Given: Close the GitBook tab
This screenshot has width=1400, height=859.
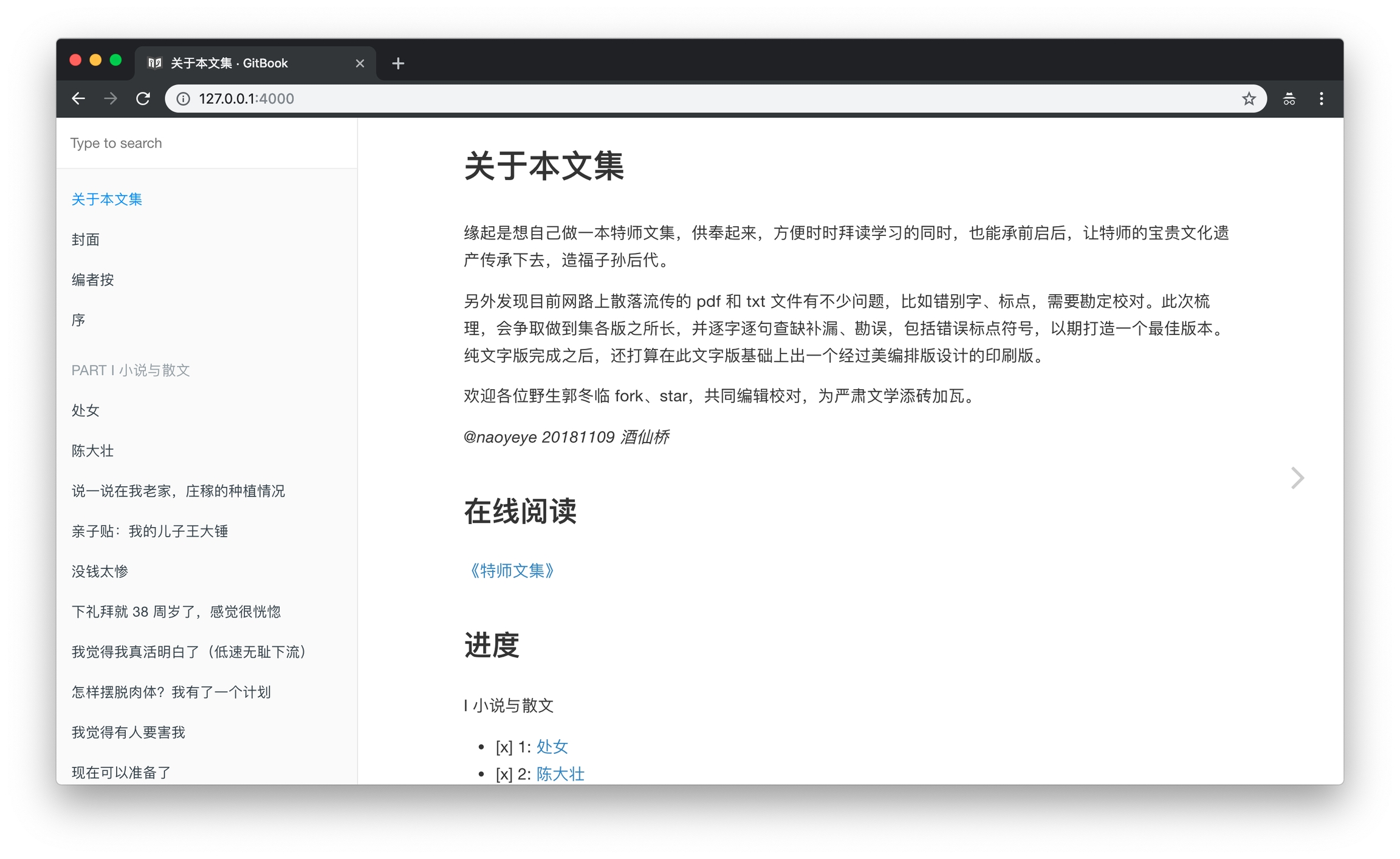Looking at the screenshot, I should tap(360, 63).
